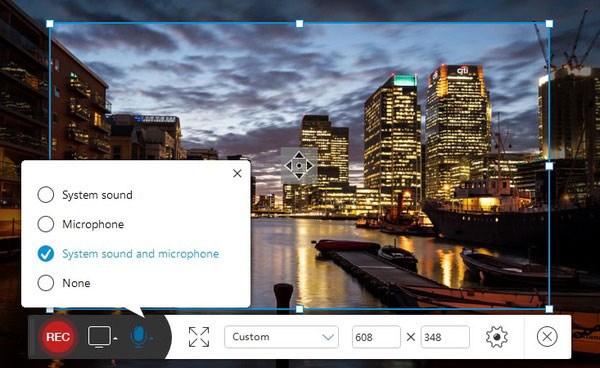Click the None label text
The image size is (600, 368).
coord(77,283)
